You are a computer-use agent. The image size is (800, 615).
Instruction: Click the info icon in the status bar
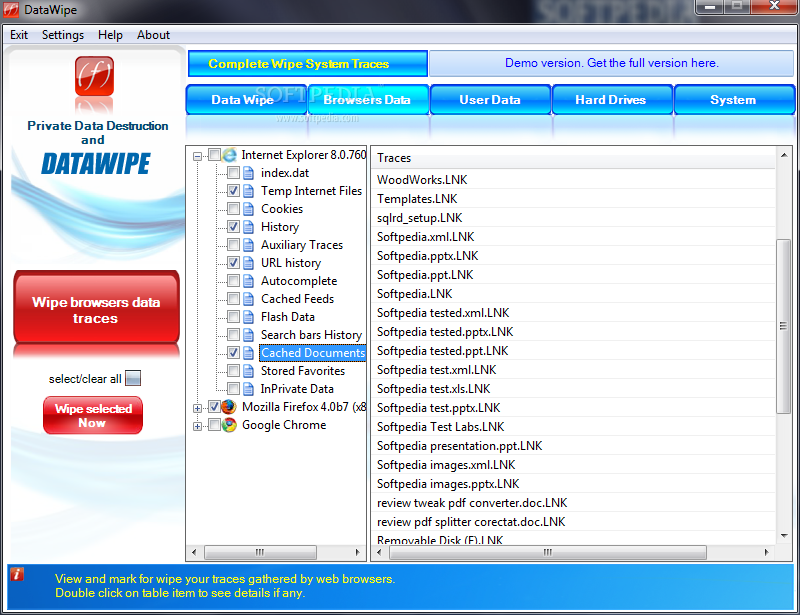(x=17, y=575)
